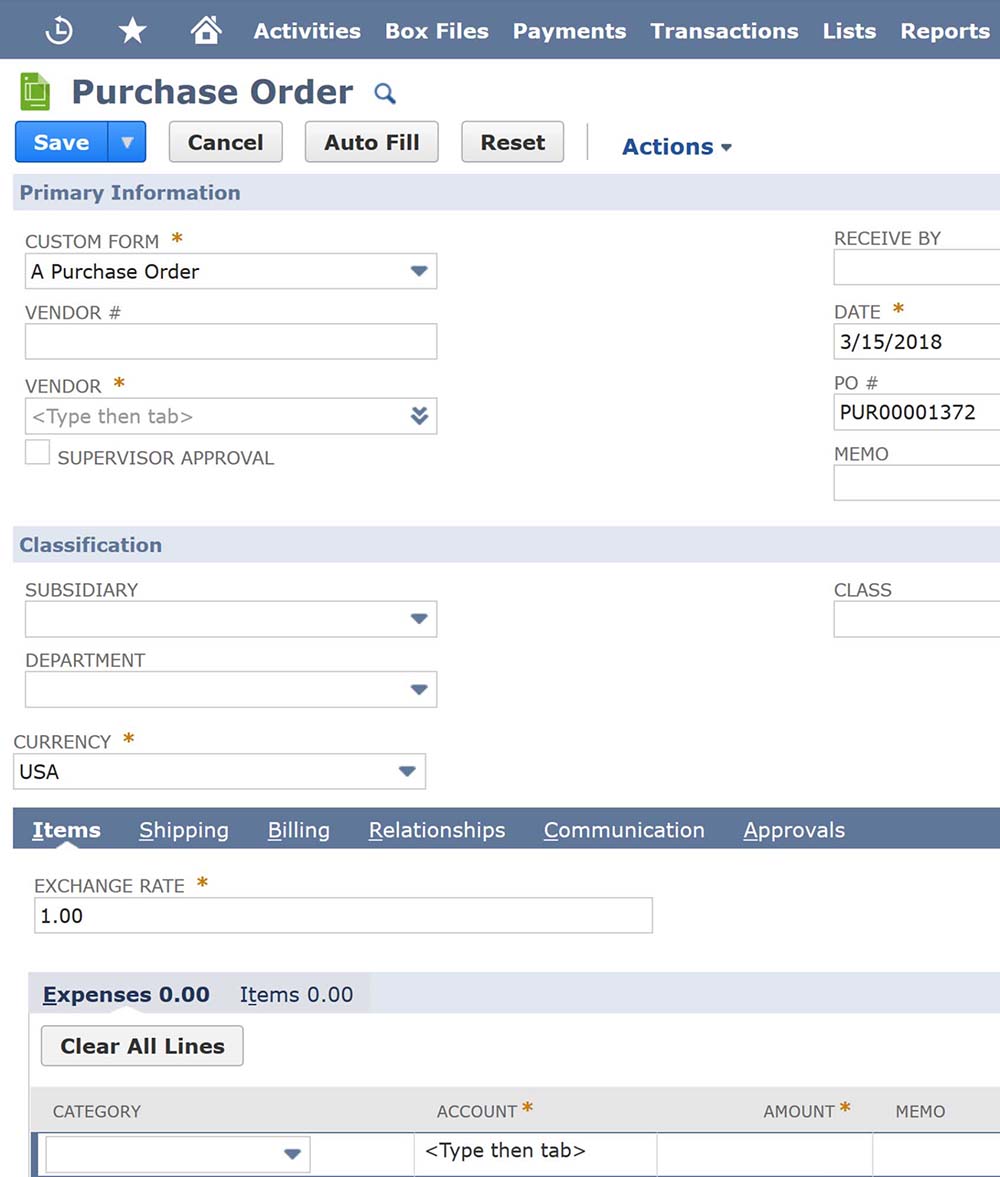Screen dimensions: 1000x1177
Task: Expand the Vendor double-arrow selector
Action: coord(419,416)
